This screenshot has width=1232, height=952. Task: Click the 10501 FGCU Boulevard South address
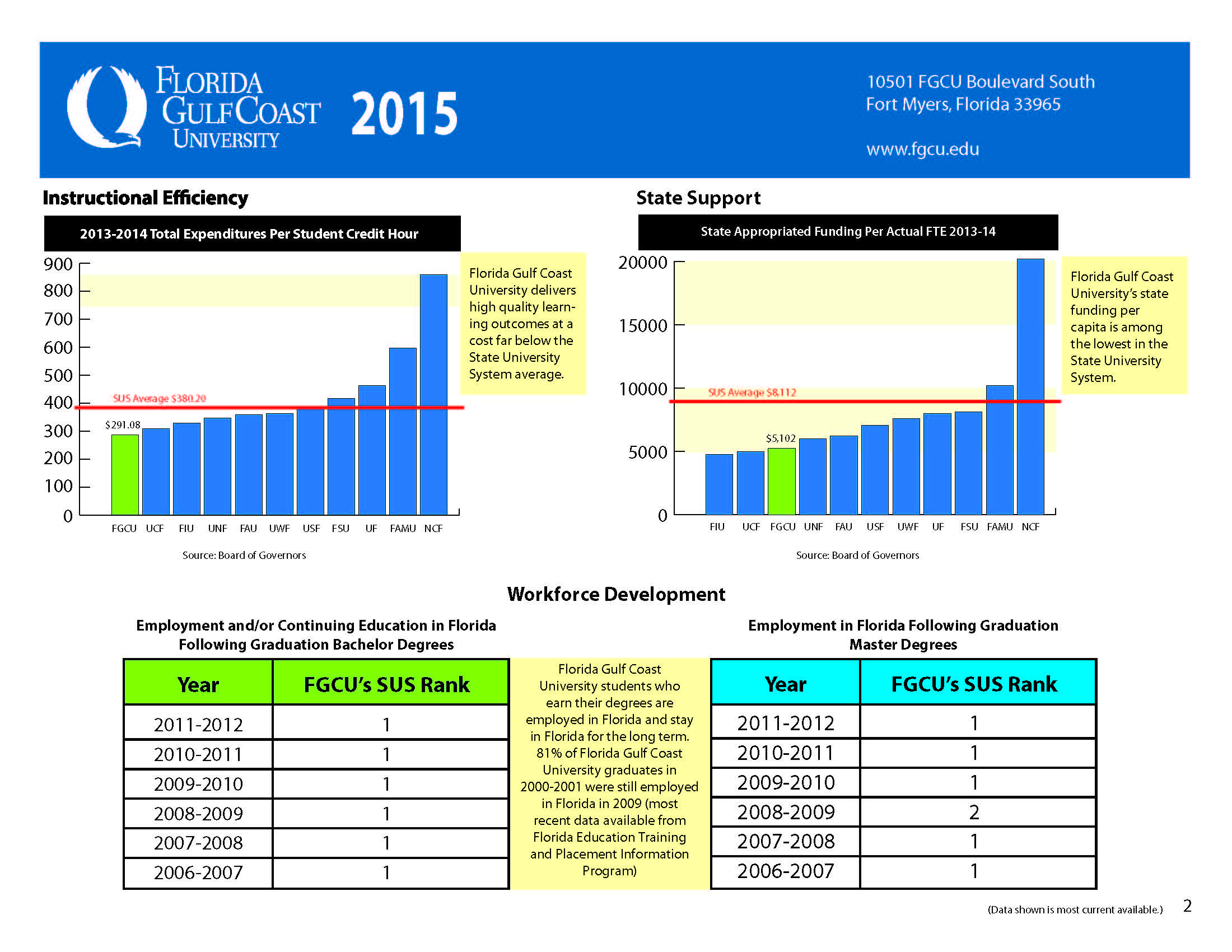click(x=981, y=82)
